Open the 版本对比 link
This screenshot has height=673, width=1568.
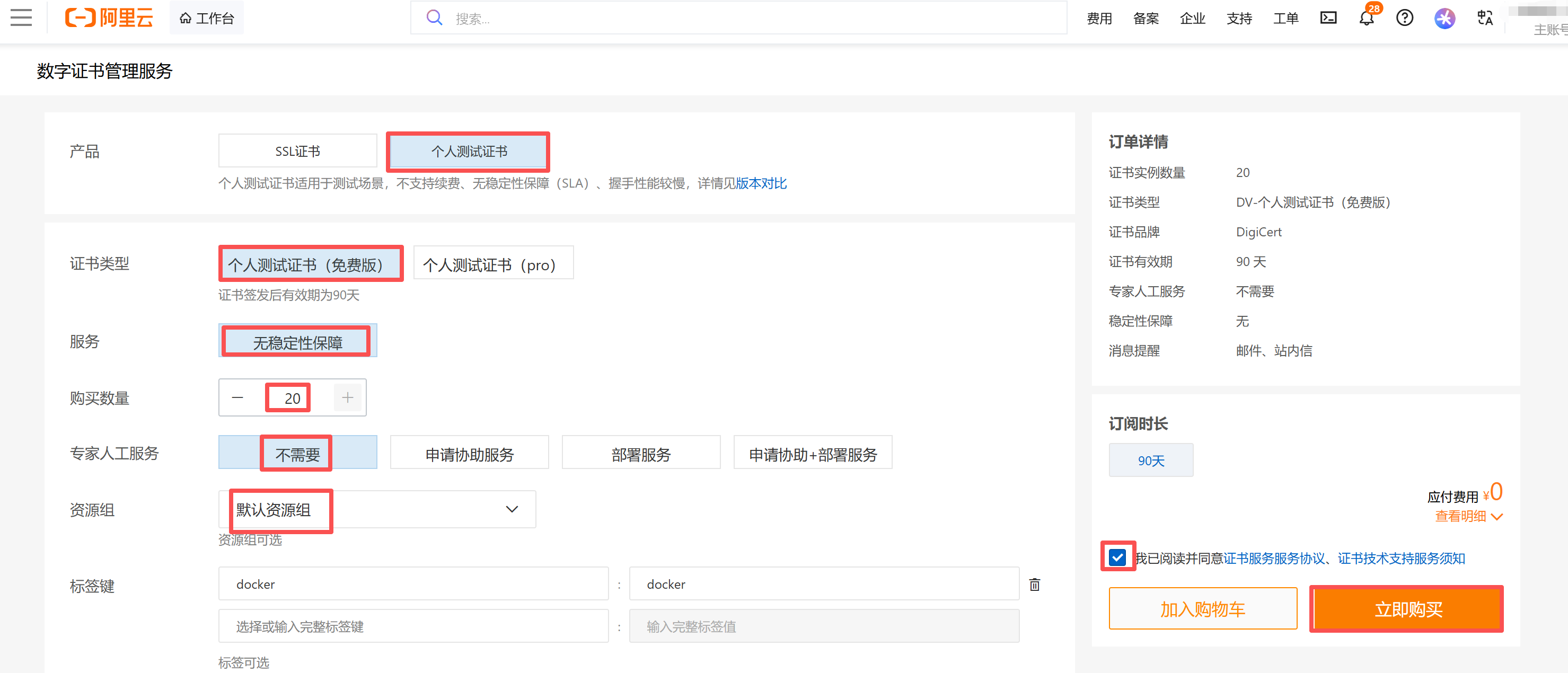pos(761,183)
